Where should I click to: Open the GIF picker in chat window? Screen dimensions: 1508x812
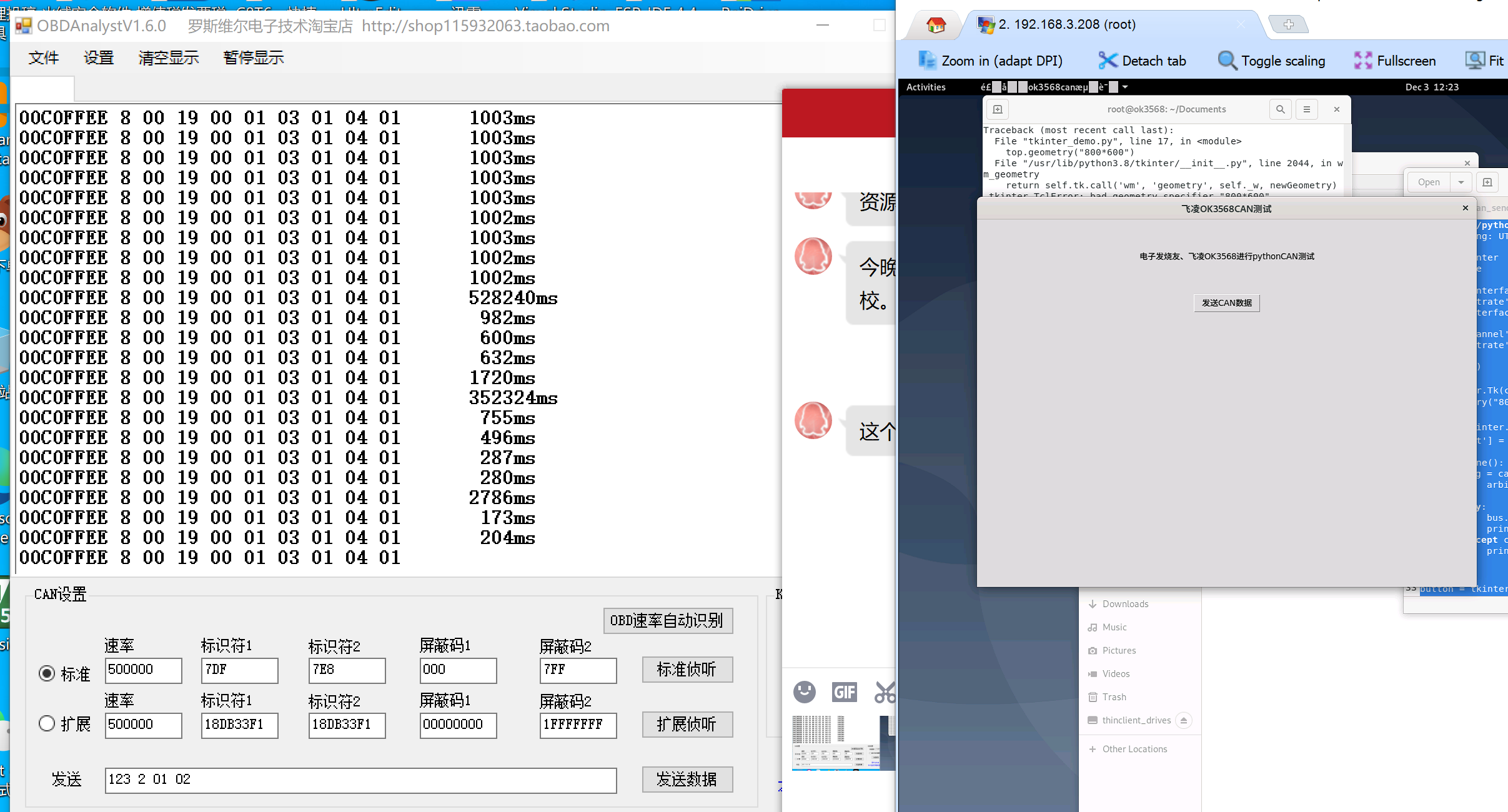pyautogui.click(x=844, y=692)
